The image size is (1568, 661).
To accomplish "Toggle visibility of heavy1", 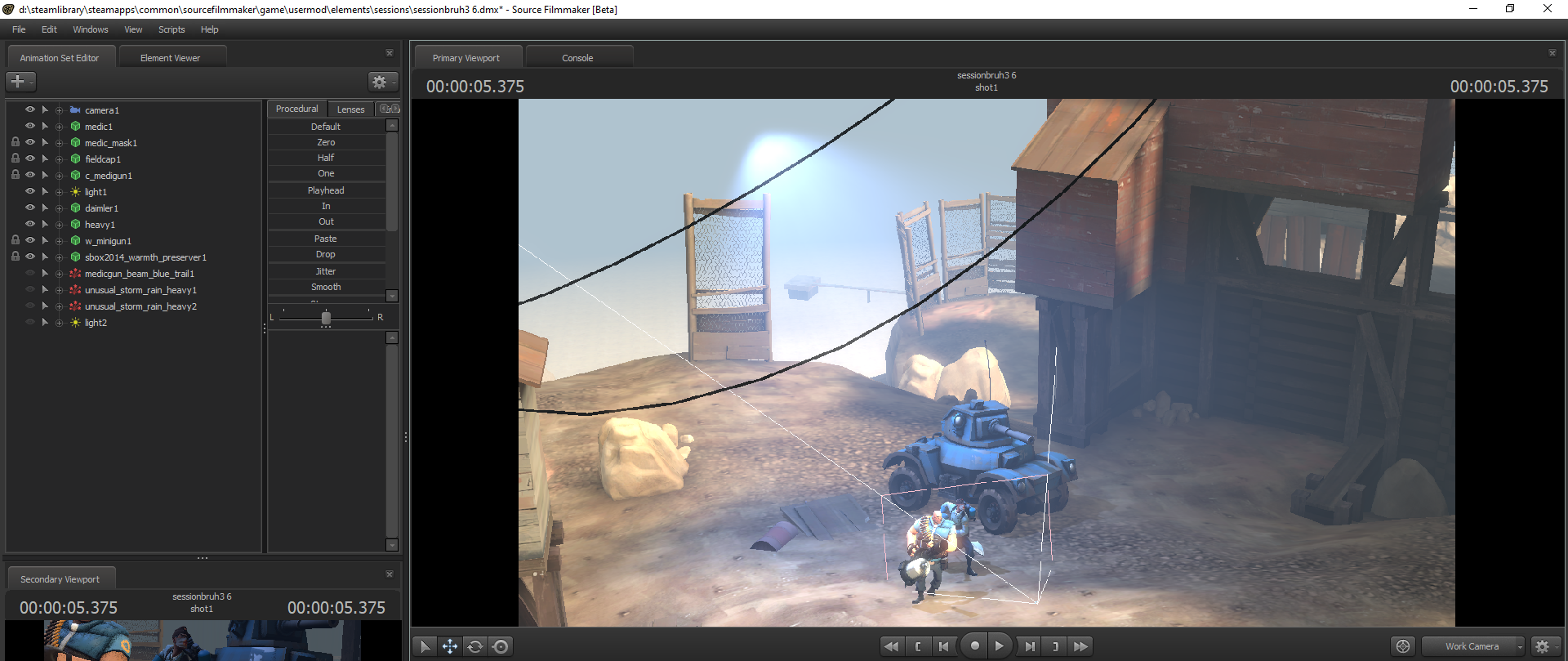I will tap(30, 224).
